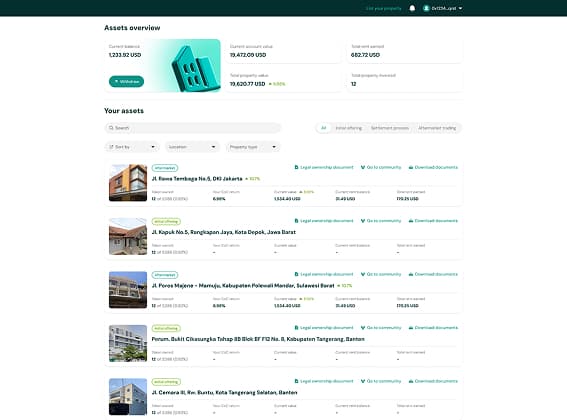567x420 pixels.
Task: Click Go to community for Perum. Bukit Cikasungka
Action: pos(381,327)
